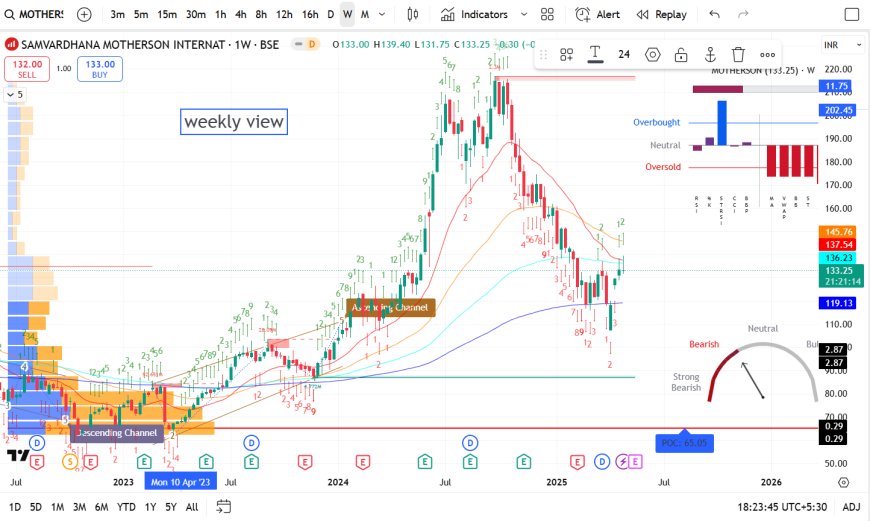Viewport: 870px width, 521px height.
Task: Click the 1.00 quantity field
Action: tap(64, 69)
